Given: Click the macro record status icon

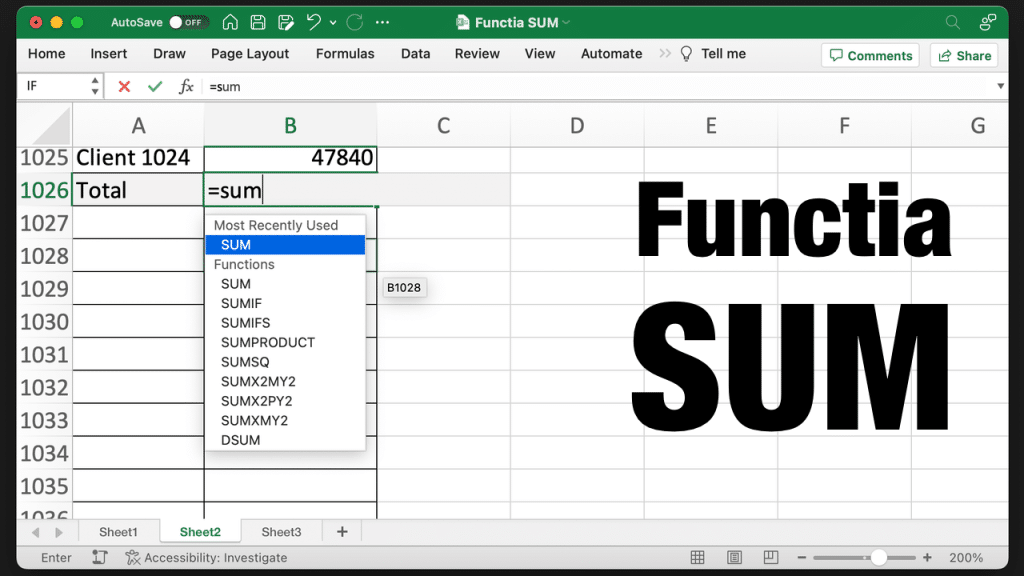Looking at the screenshot, I should [100, 557].
